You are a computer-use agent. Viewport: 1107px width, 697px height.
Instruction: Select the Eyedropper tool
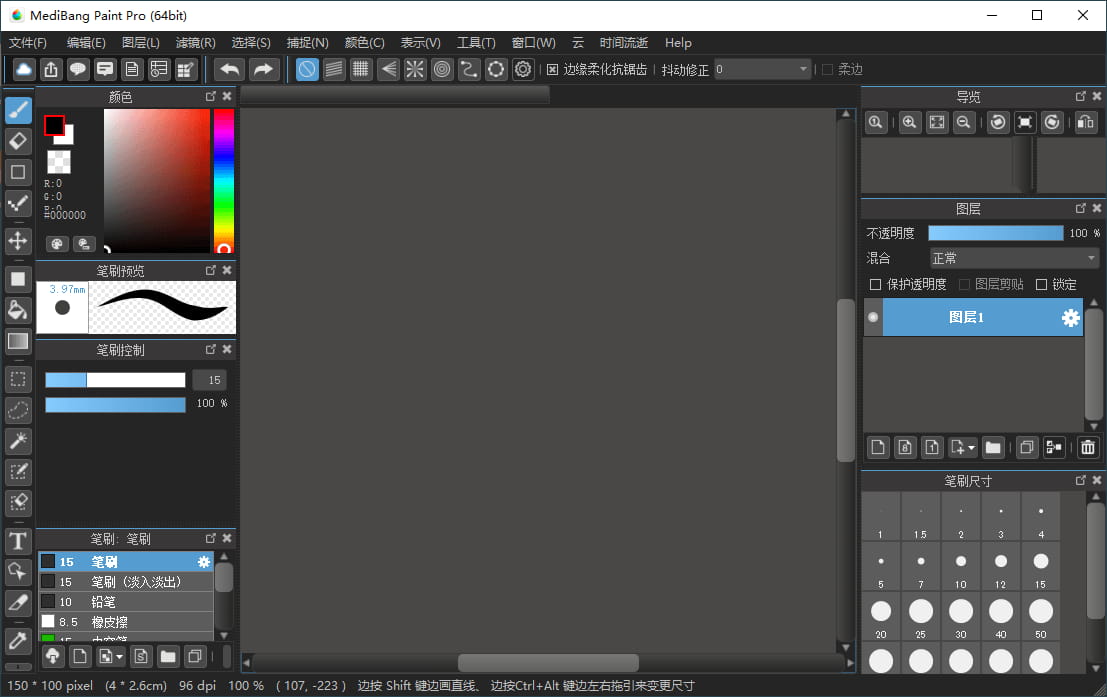coord(18,640)
